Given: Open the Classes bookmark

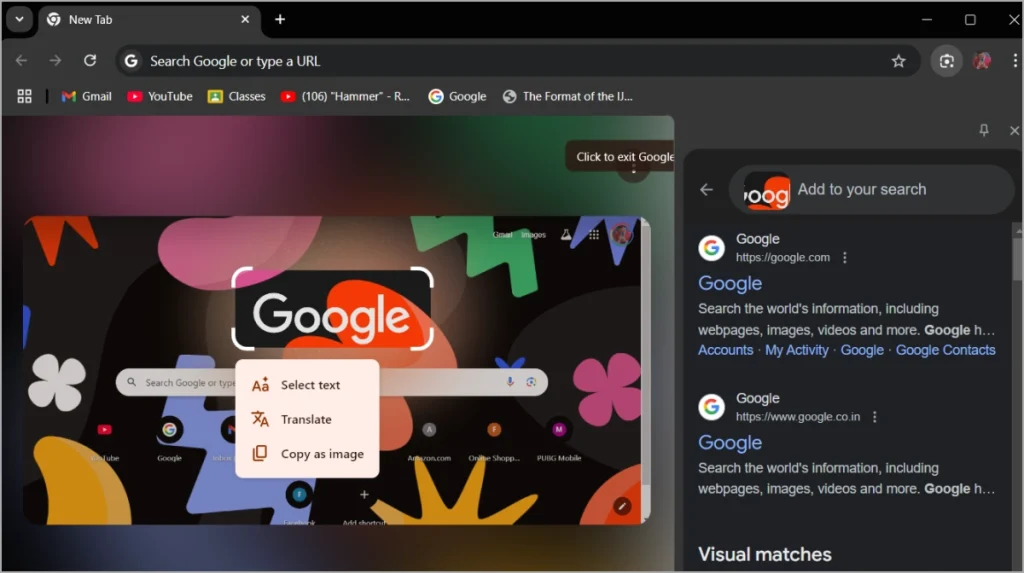Looking at the screenshot, I should click(236, 96).
